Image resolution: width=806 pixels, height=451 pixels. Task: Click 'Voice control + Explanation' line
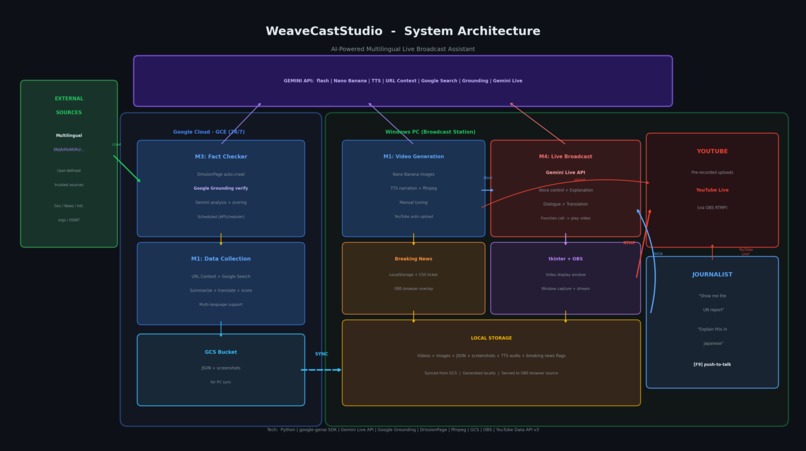tap(565, 190)
